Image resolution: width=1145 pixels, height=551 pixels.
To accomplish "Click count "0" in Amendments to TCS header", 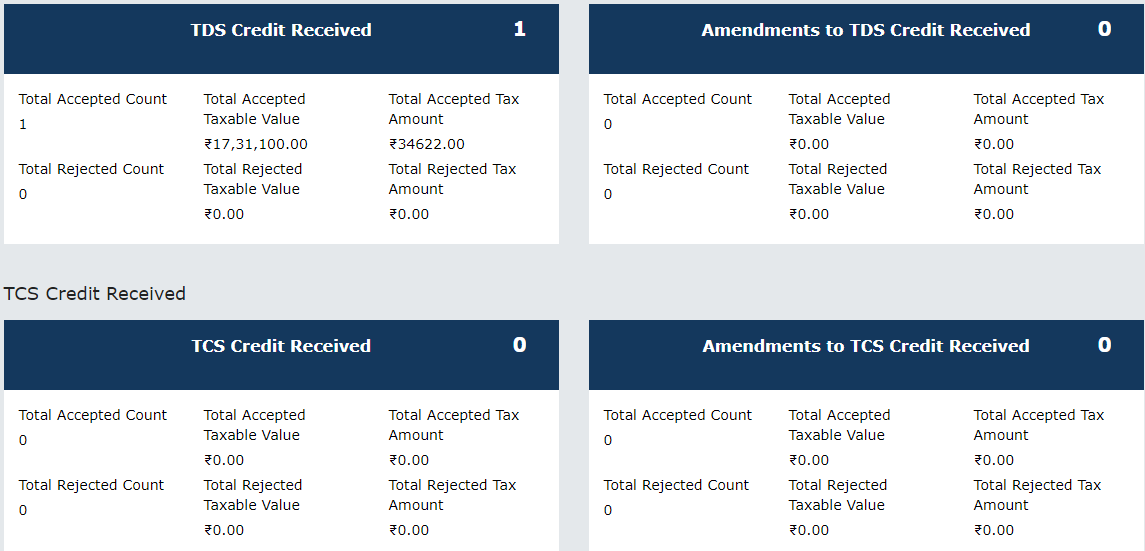I will 1104,346.
